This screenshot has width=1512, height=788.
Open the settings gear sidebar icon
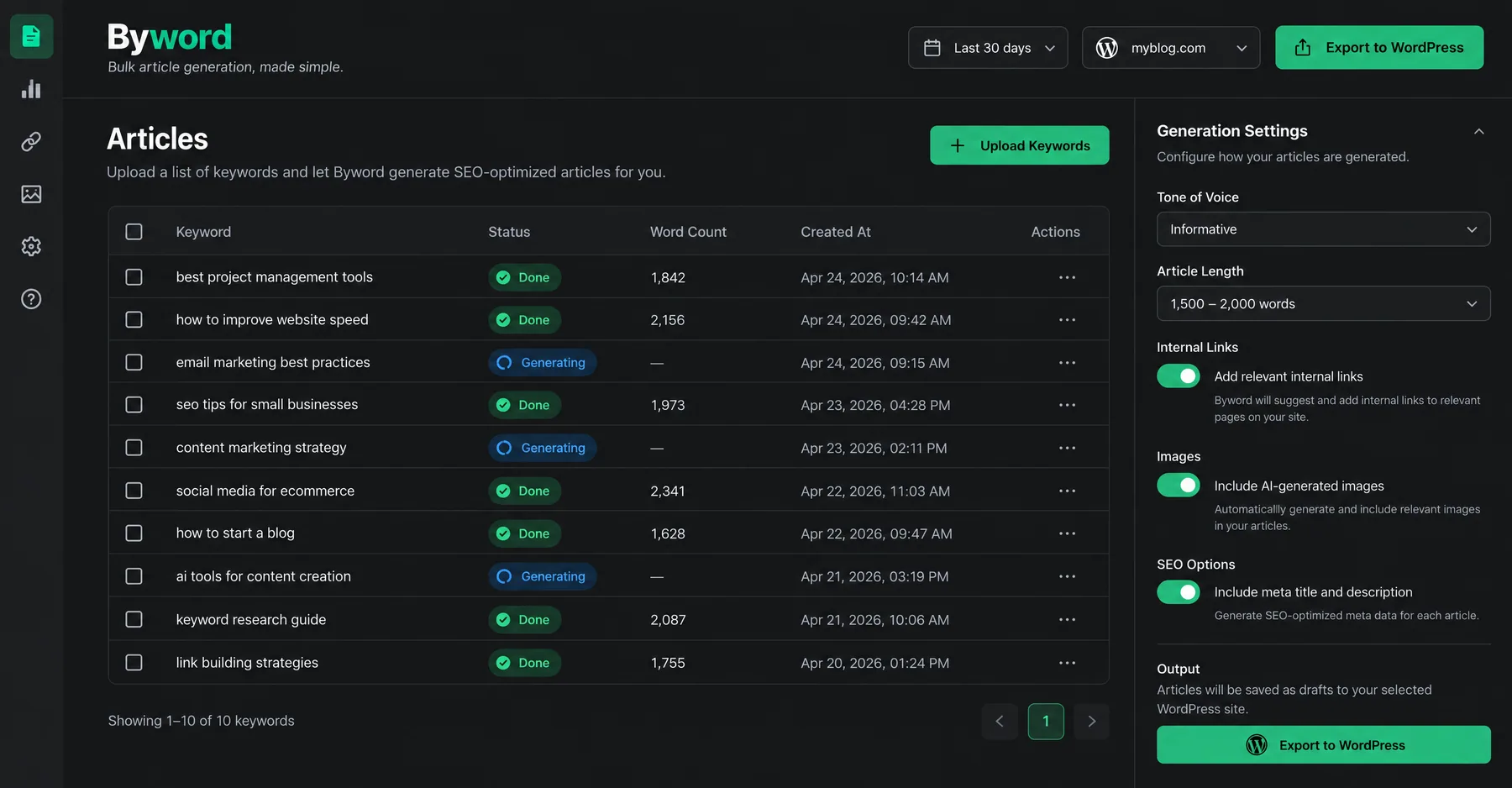pyautogui.click(x=31, y=246)
